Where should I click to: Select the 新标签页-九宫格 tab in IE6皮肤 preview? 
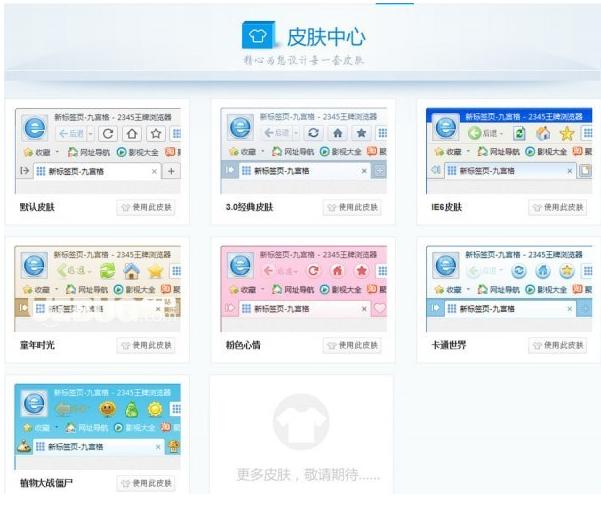pyautogui.click(x=510, y=171)
